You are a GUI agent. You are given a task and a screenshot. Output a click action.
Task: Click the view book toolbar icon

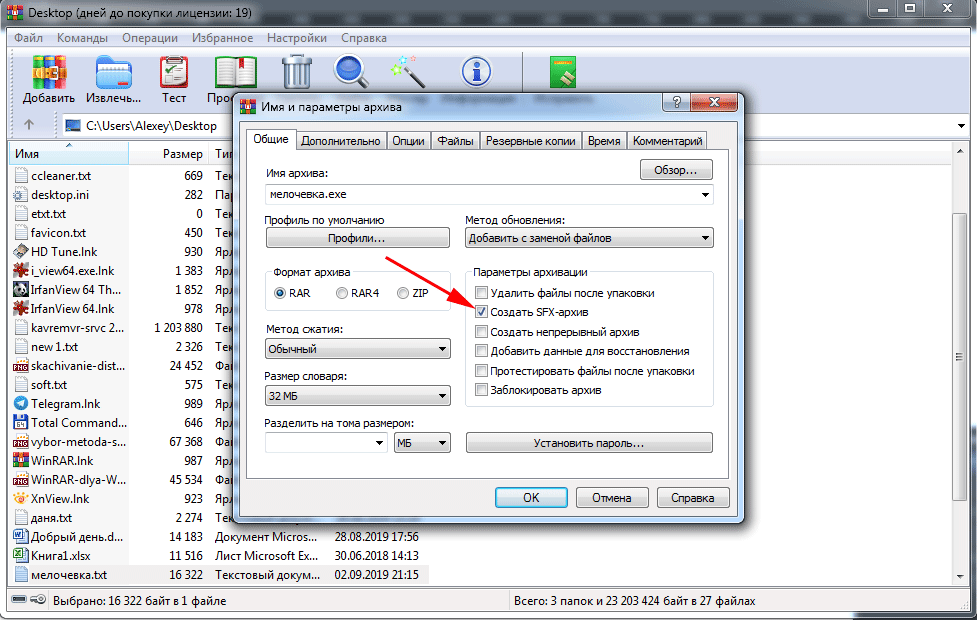(236, 72)
